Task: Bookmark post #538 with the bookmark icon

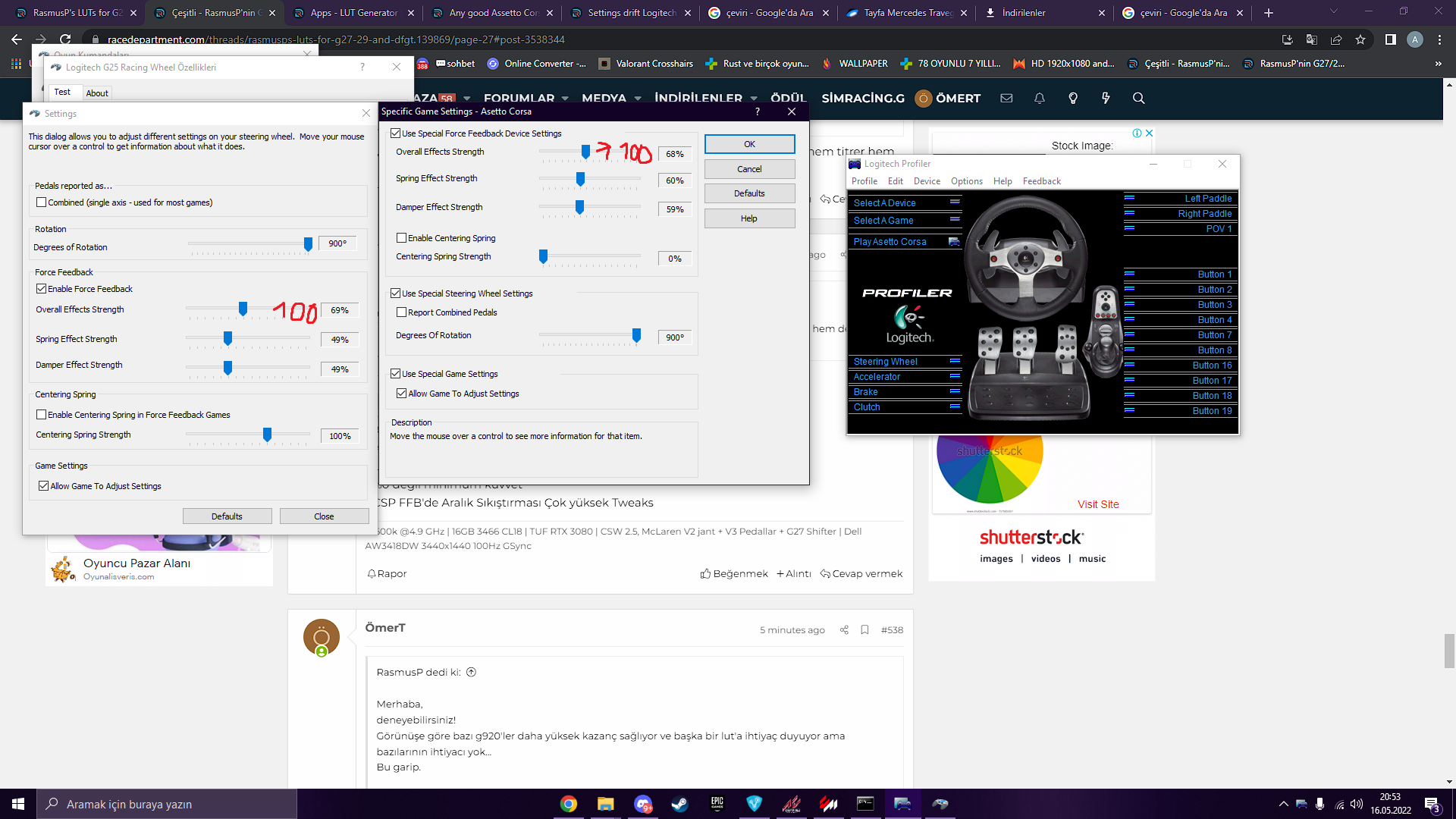Action: click(x=864, y=630)
